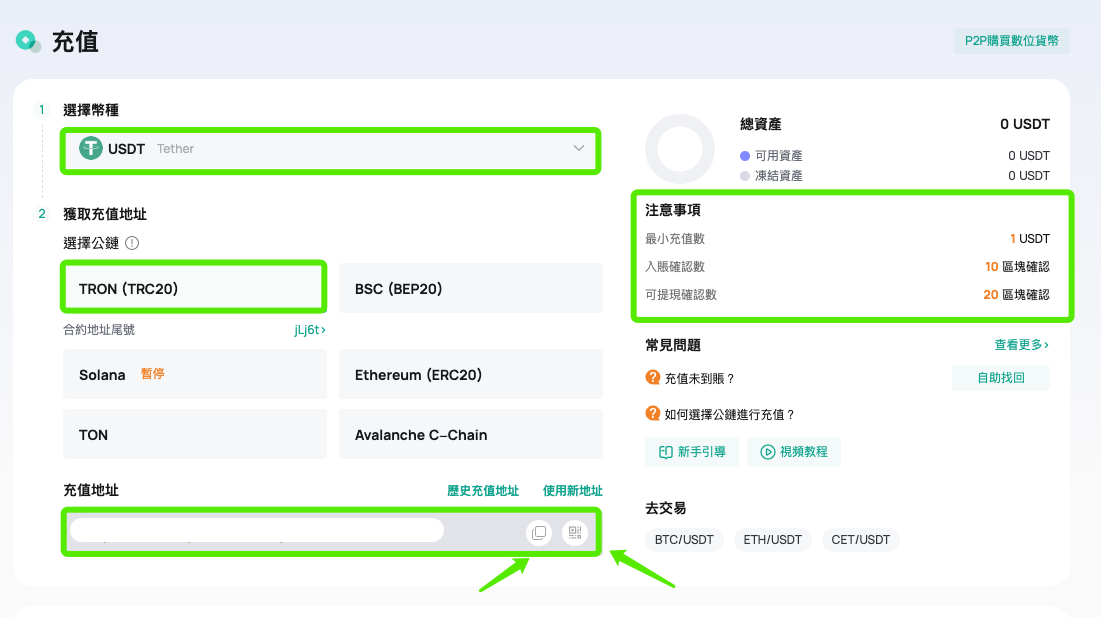1101x617 pixels.
Task: Copy the deposit address with copy icon
Action: point(539,533)
